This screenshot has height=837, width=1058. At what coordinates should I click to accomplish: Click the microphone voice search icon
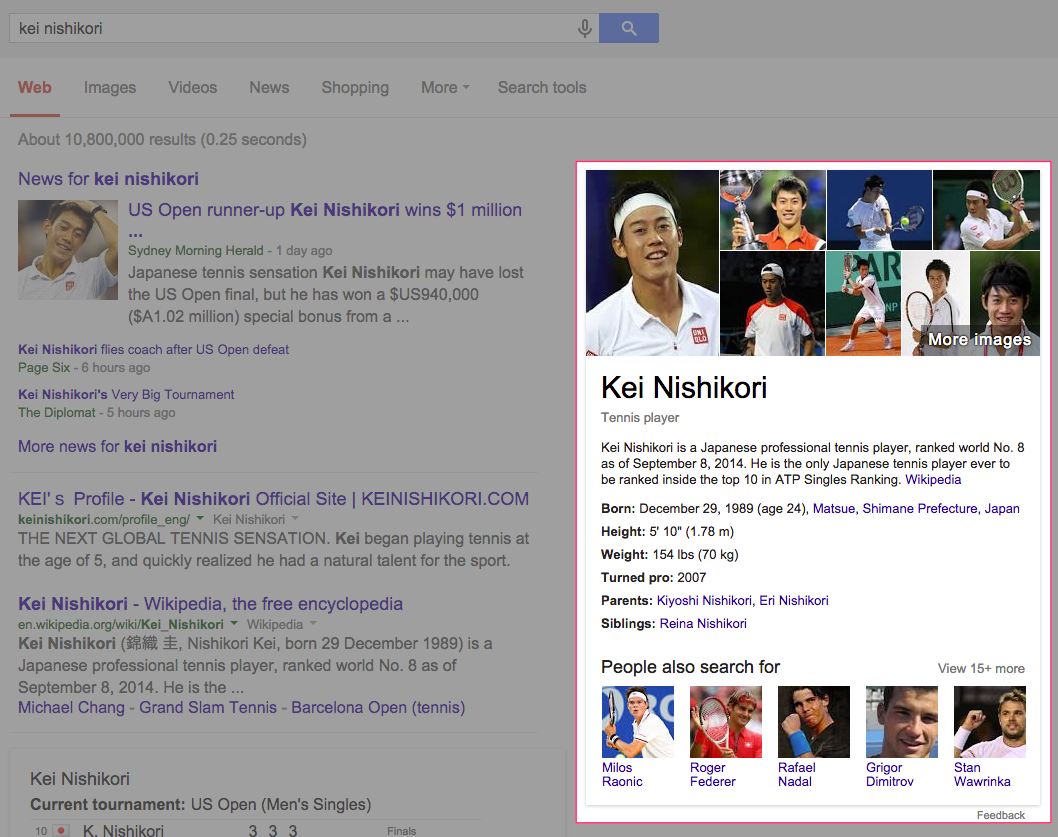[x=585, y=28]
